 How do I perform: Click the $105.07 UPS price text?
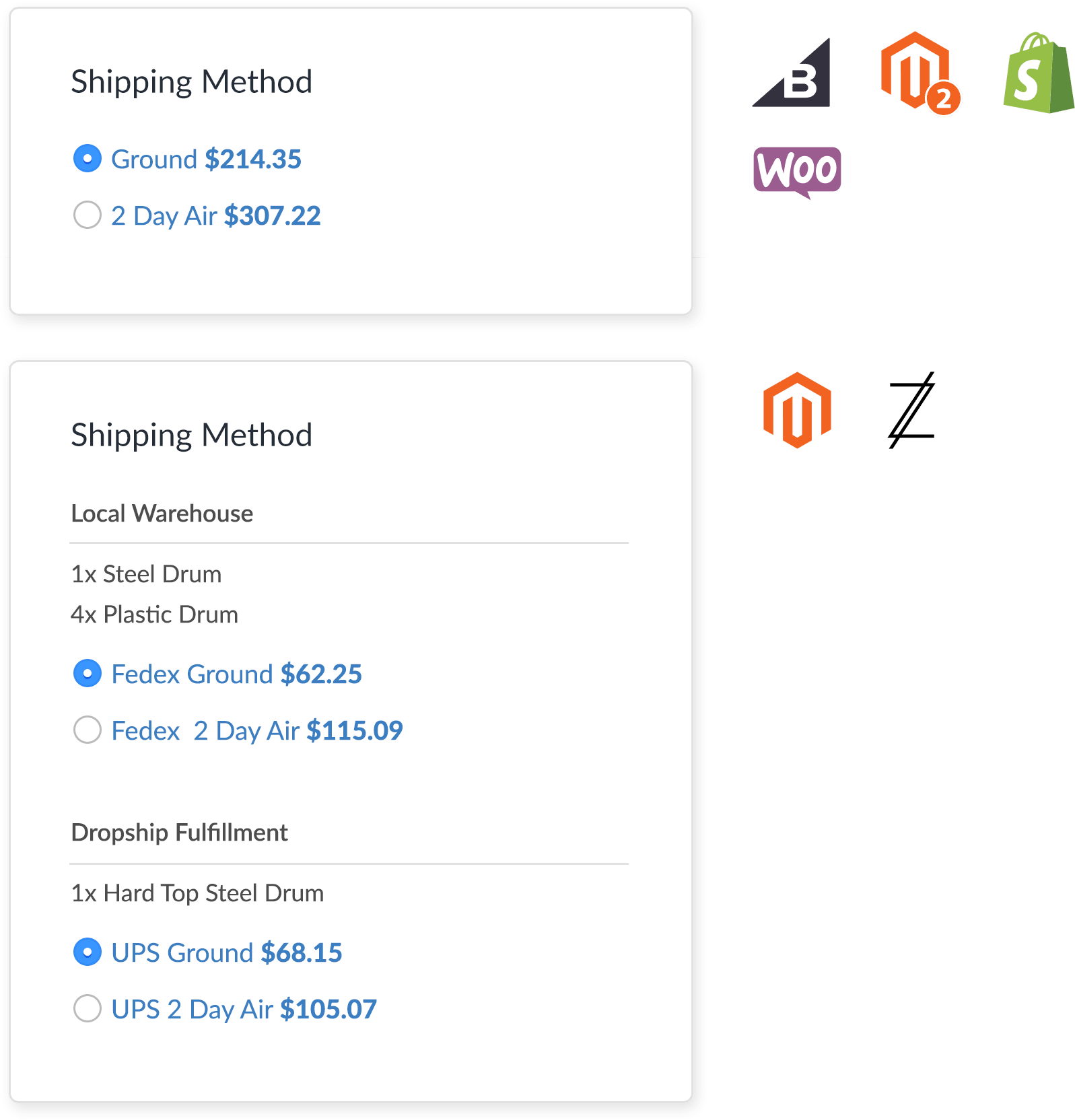pos(328,1009)
